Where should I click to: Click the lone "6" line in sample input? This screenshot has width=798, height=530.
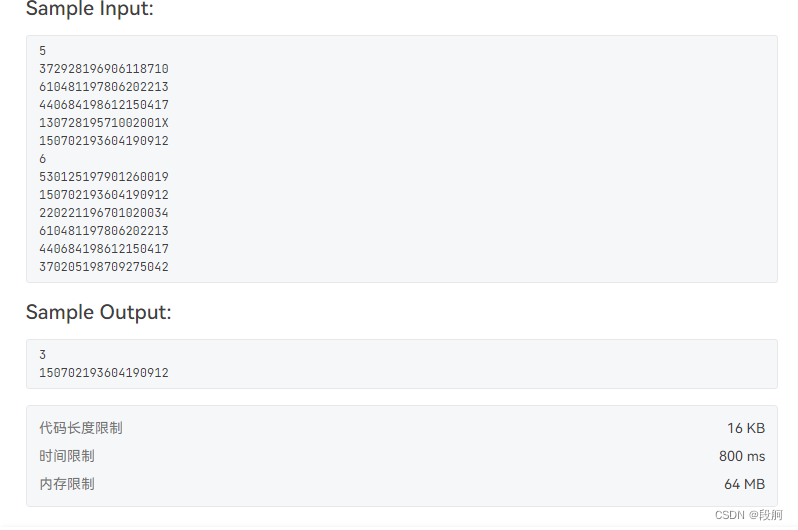(x=42, y=159)
